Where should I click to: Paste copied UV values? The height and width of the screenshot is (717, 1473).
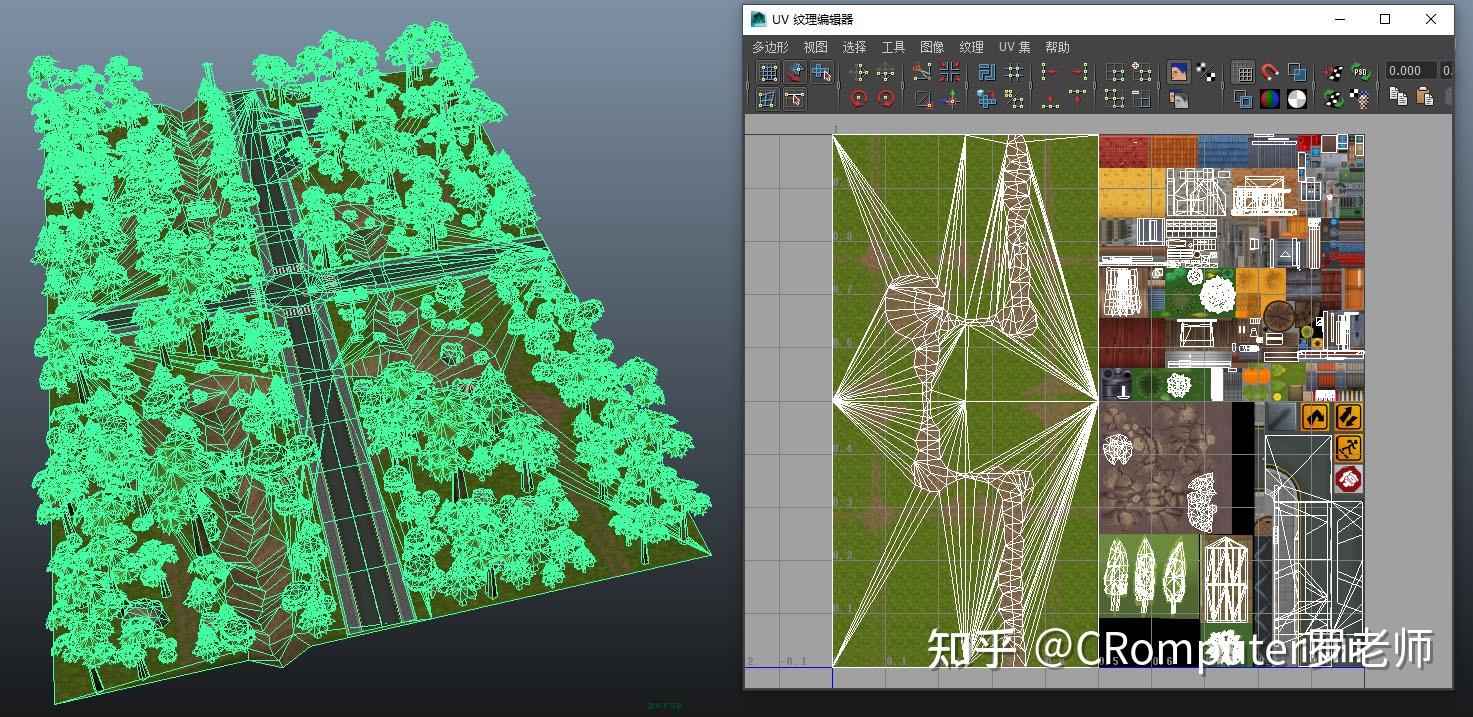tap(1428, 98)
